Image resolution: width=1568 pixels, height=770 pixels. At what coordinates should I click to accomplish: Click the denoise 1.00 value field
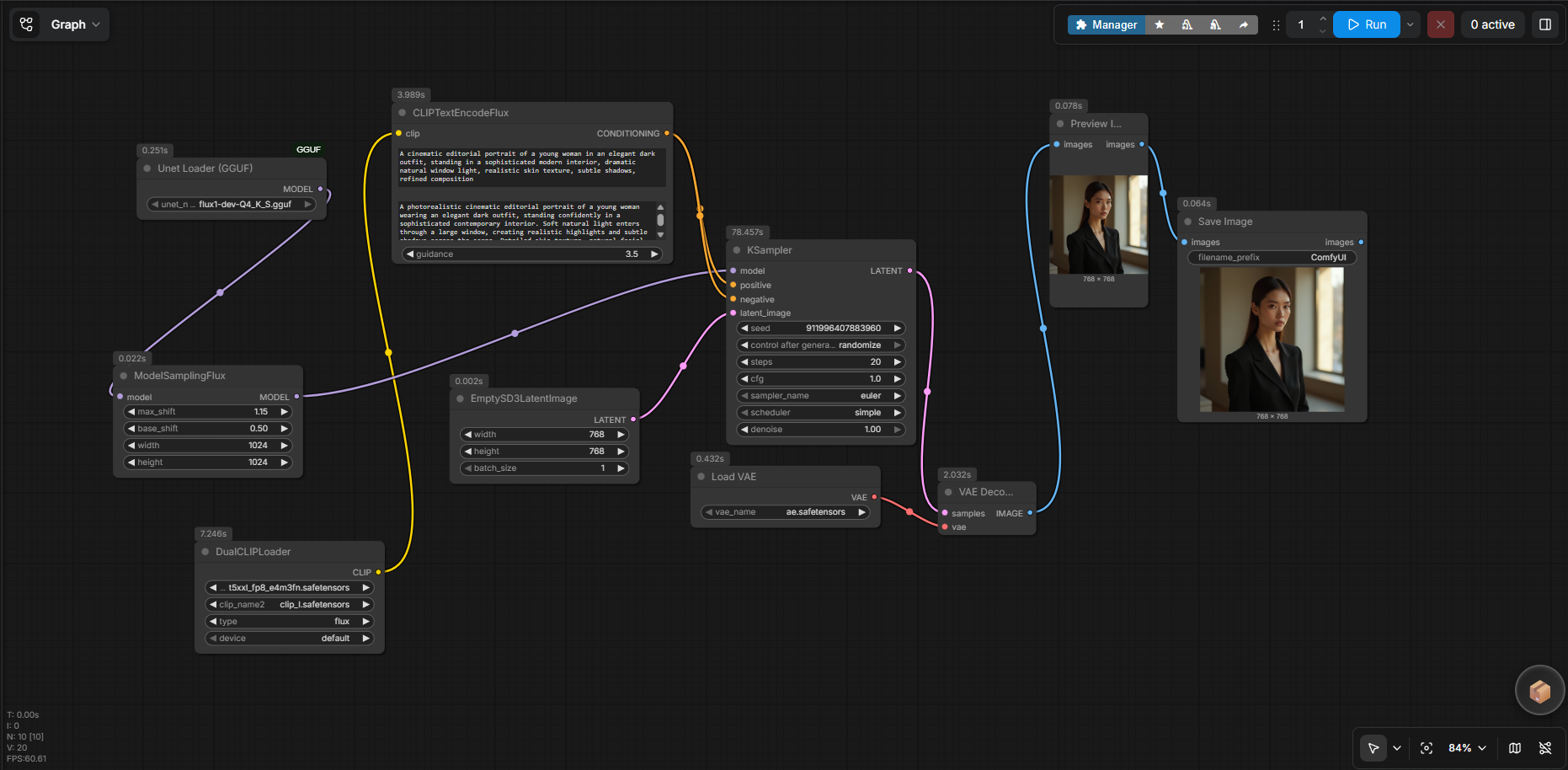821,430
